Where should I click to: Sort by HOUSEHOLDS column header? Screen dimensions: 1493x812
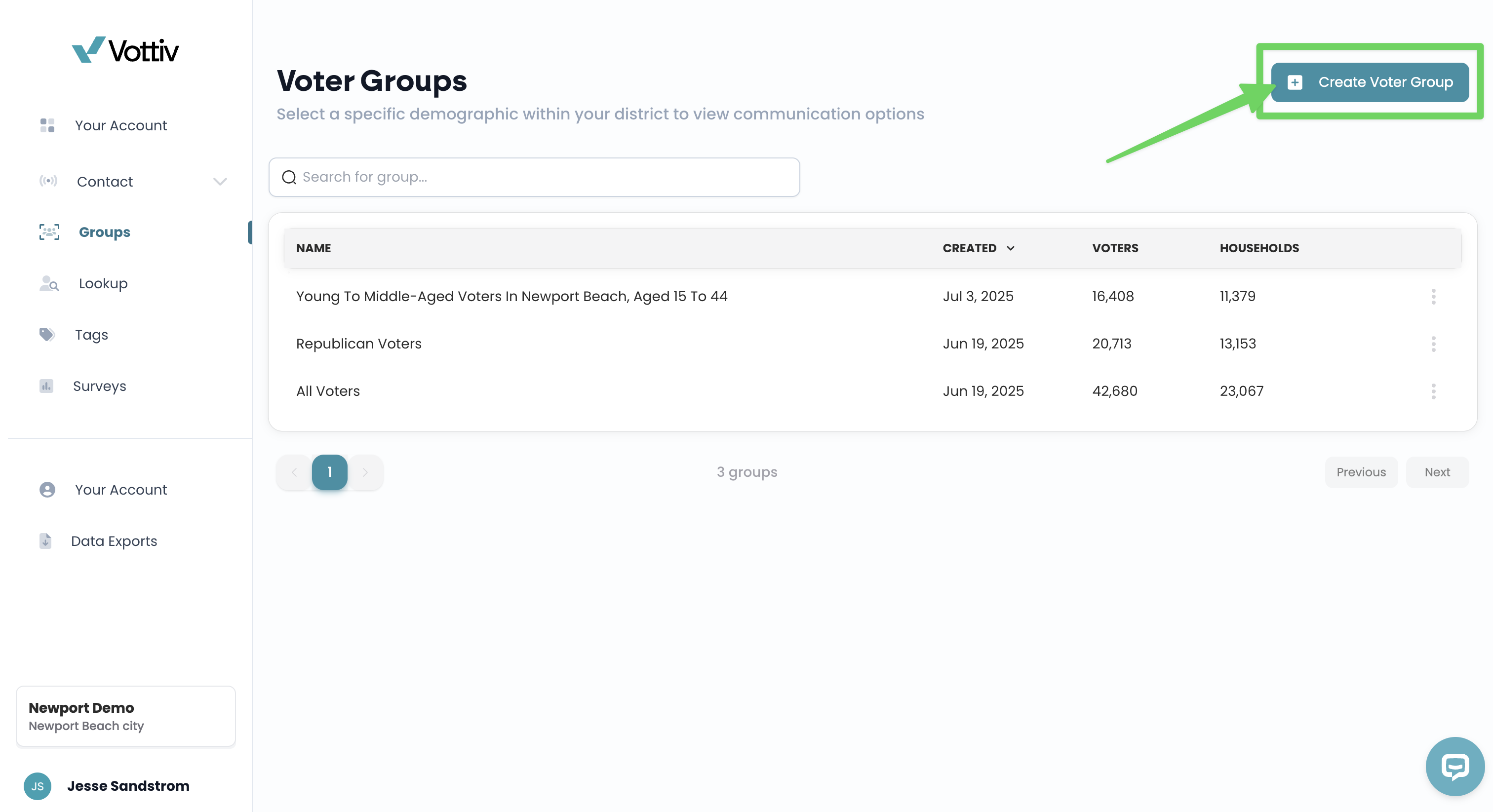[1259, 248]
